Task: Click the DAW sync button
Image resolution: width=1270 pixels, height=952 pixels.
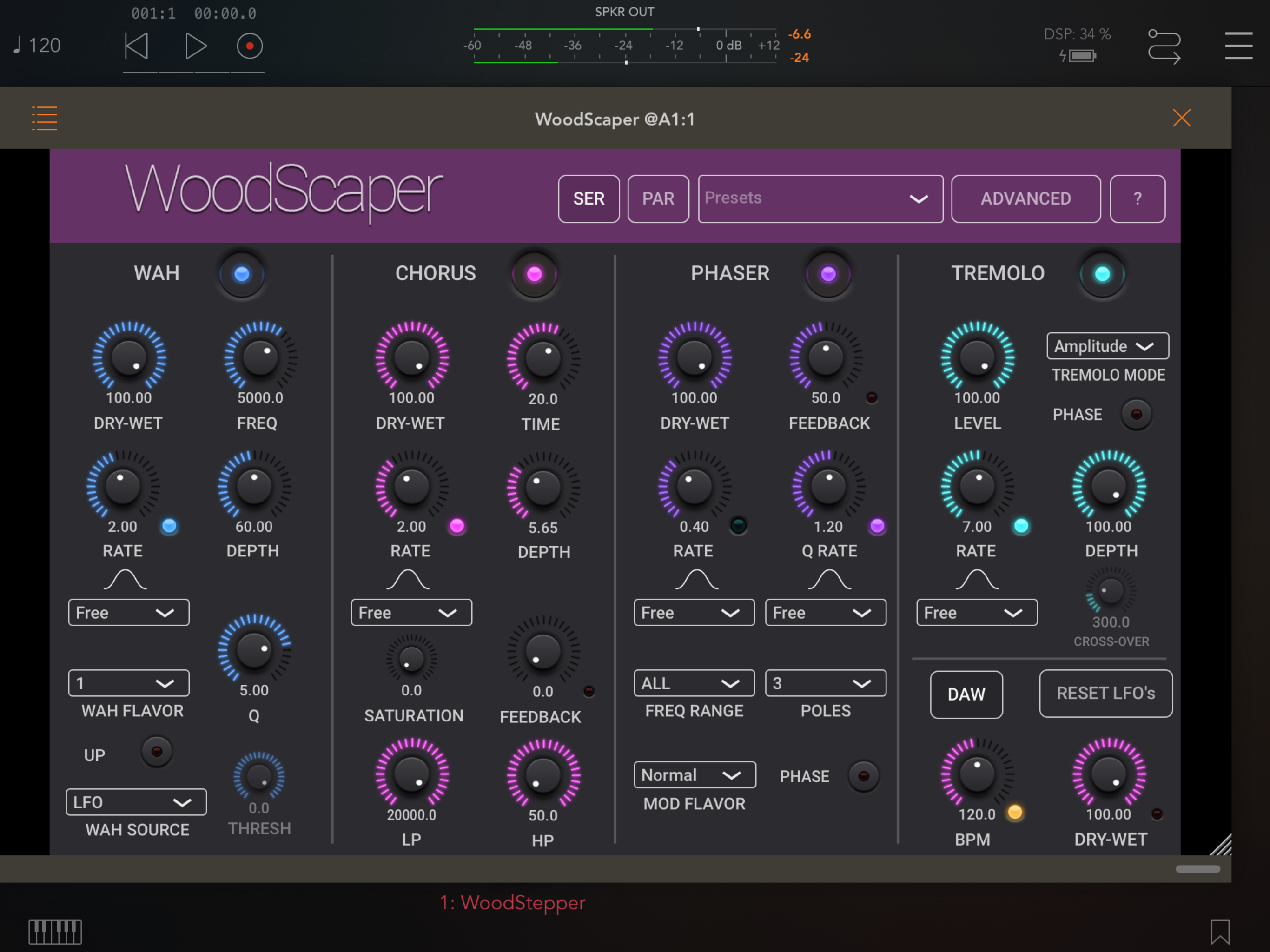Action: (x=966, y=694)
